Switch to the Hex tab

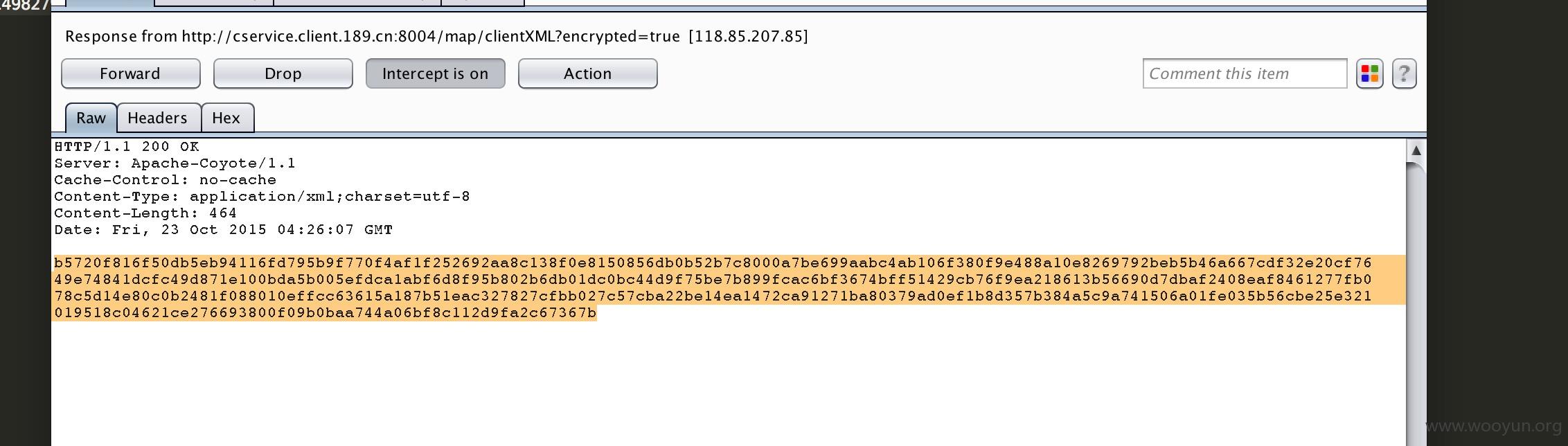pos(226,118)
